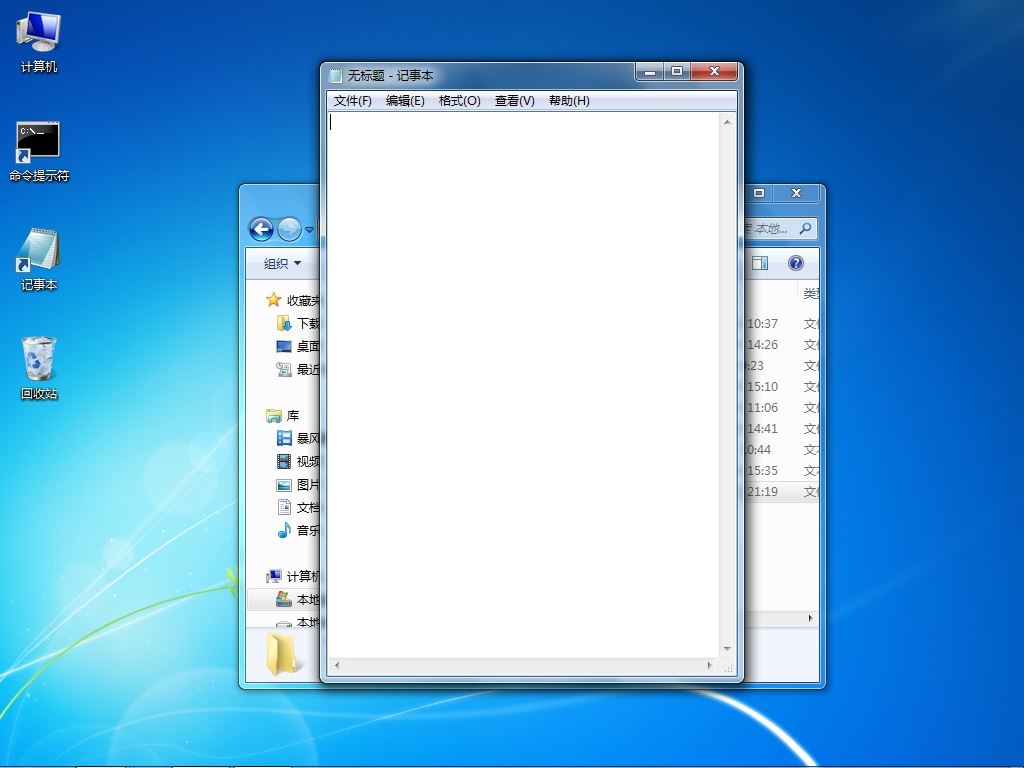Select 文档 library icon in Explorer sidebar

pyautogui.click(x=283, y=507)
